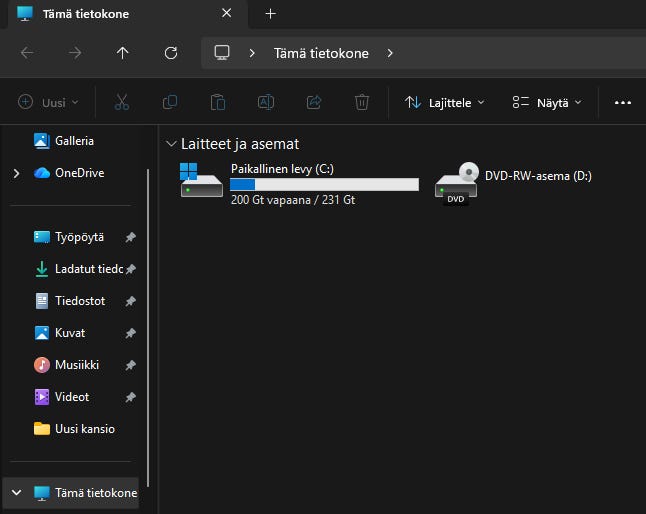This screenshot has width=646, height=514.
Task: Go up one folder level
Action: click(x=123, y=53)
